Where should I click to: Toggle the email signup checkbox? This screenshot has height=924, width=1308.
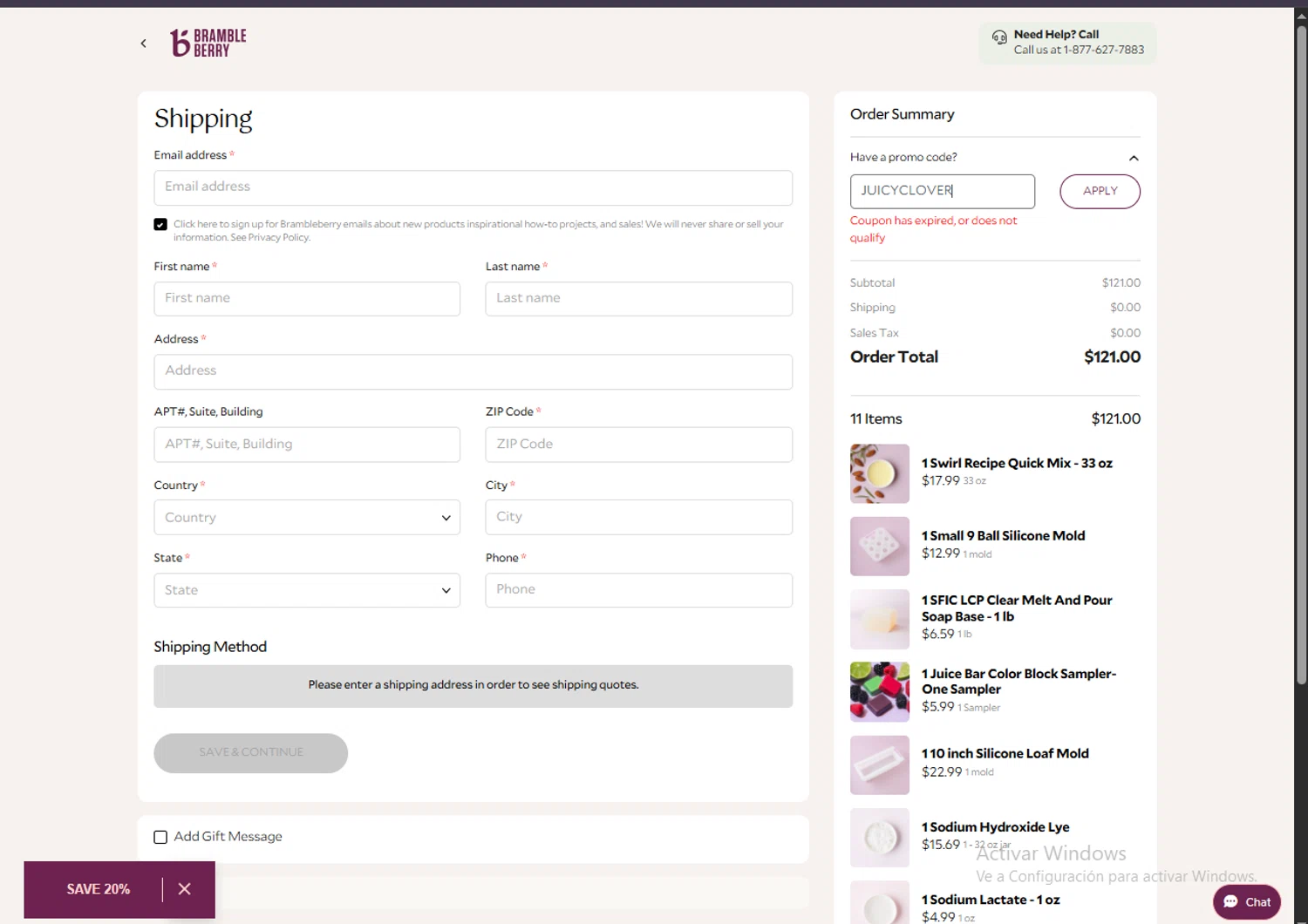pos(160,225)
